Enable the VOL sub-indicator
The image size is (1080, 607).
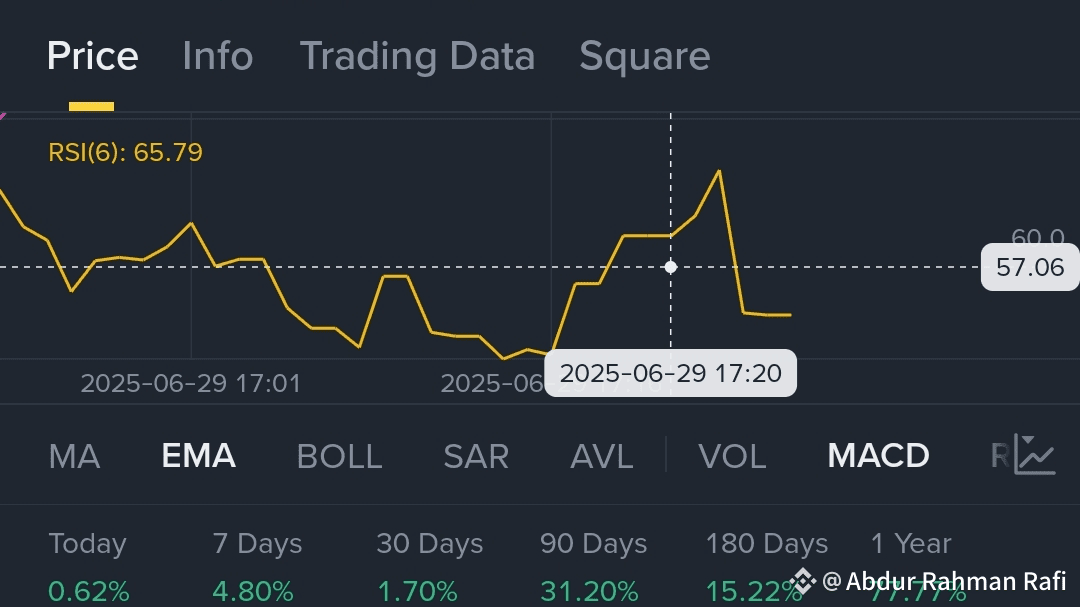pyautogui.click(x=732, y=456)
